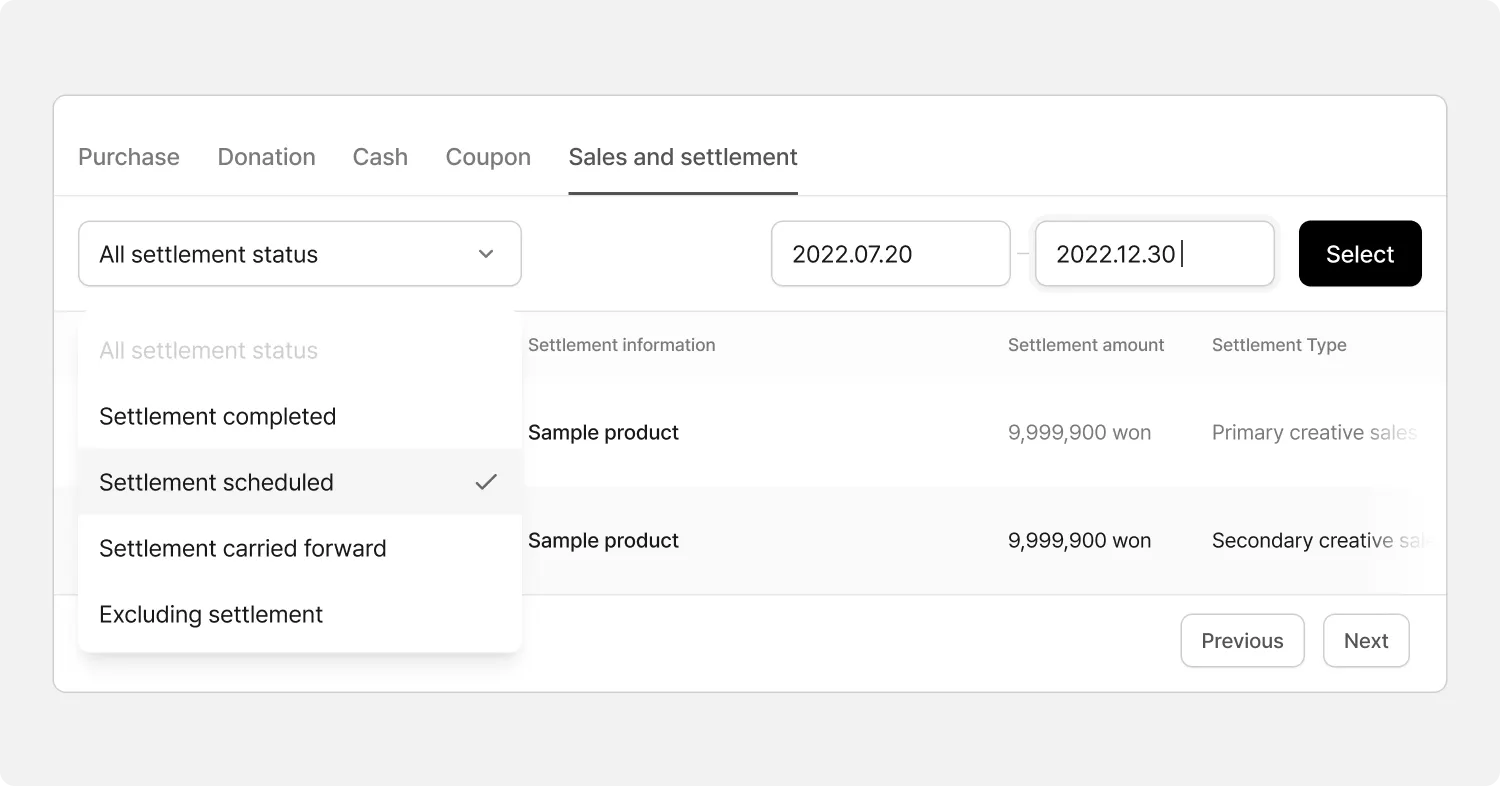Choose the disabled All settlement status option
The height and width of the screenshot is (786, 1500).
tap(209, 351)
